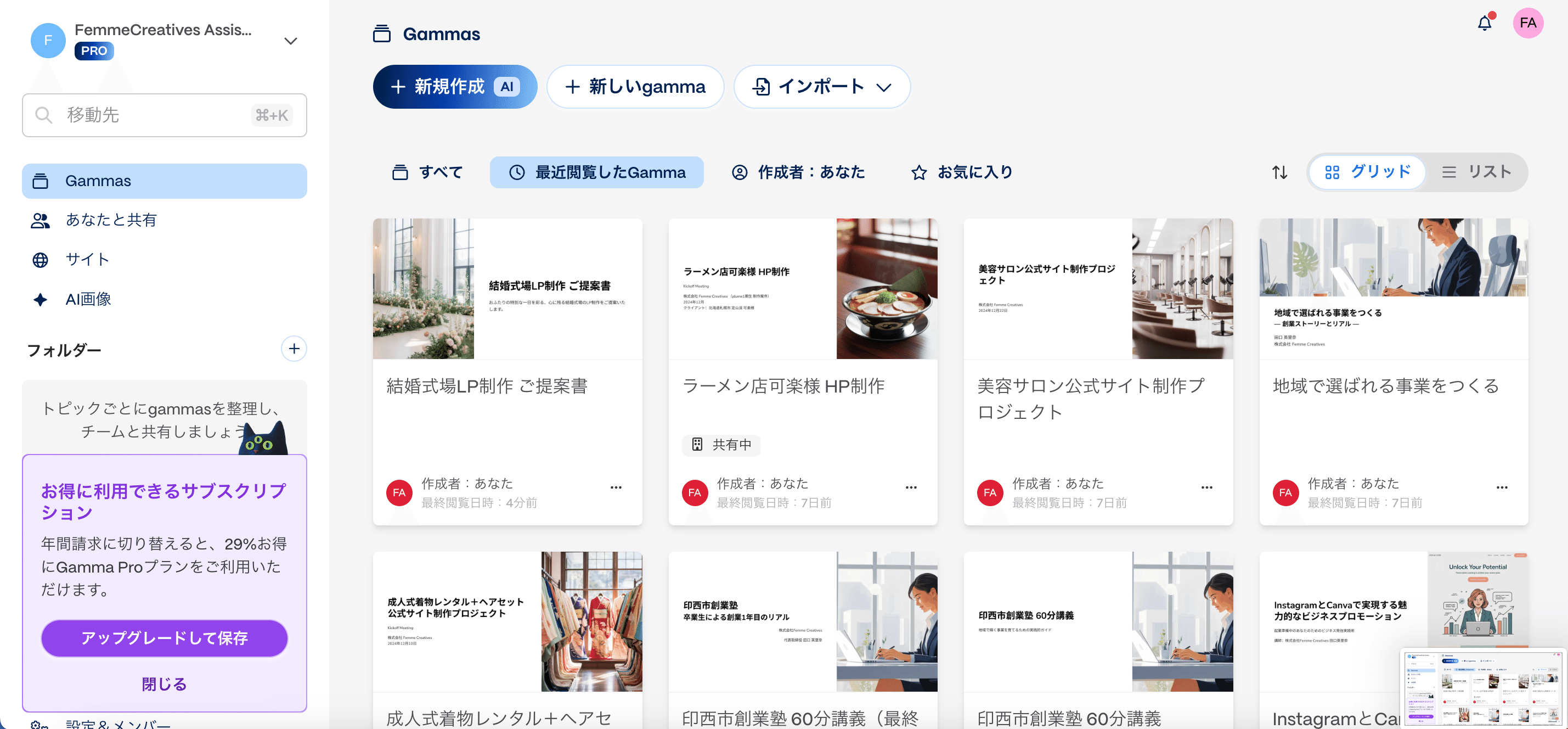Select the 作成者：あなた tab

[798, 172]
